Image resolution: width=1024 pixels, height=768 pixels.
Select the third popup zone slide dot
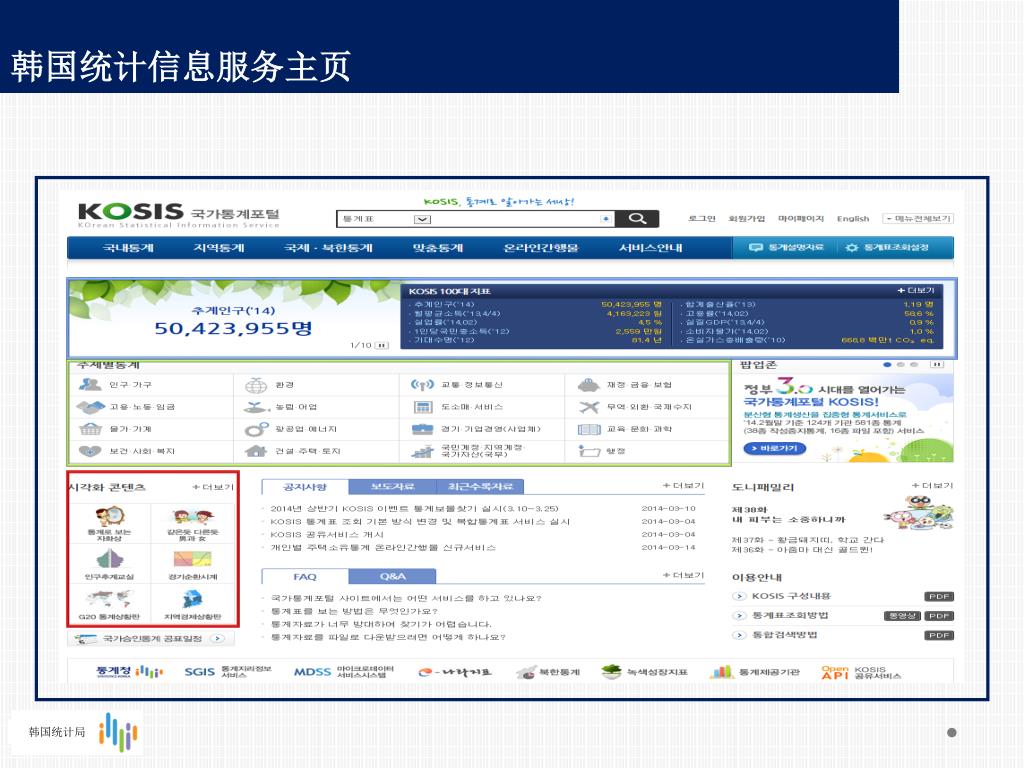[x=914, y=364]
